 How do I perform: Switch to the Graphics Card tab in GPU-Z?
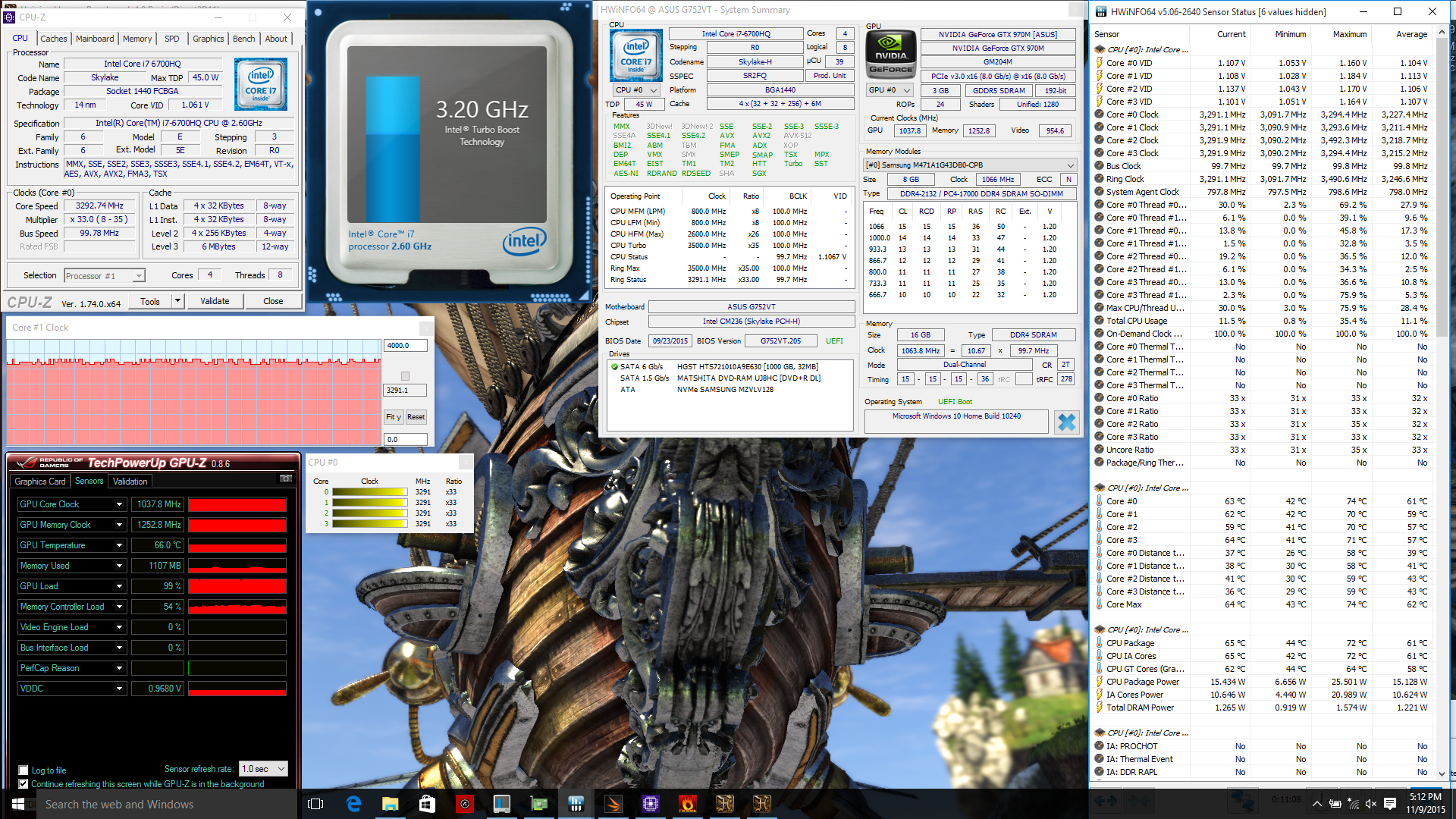[40, 482]
